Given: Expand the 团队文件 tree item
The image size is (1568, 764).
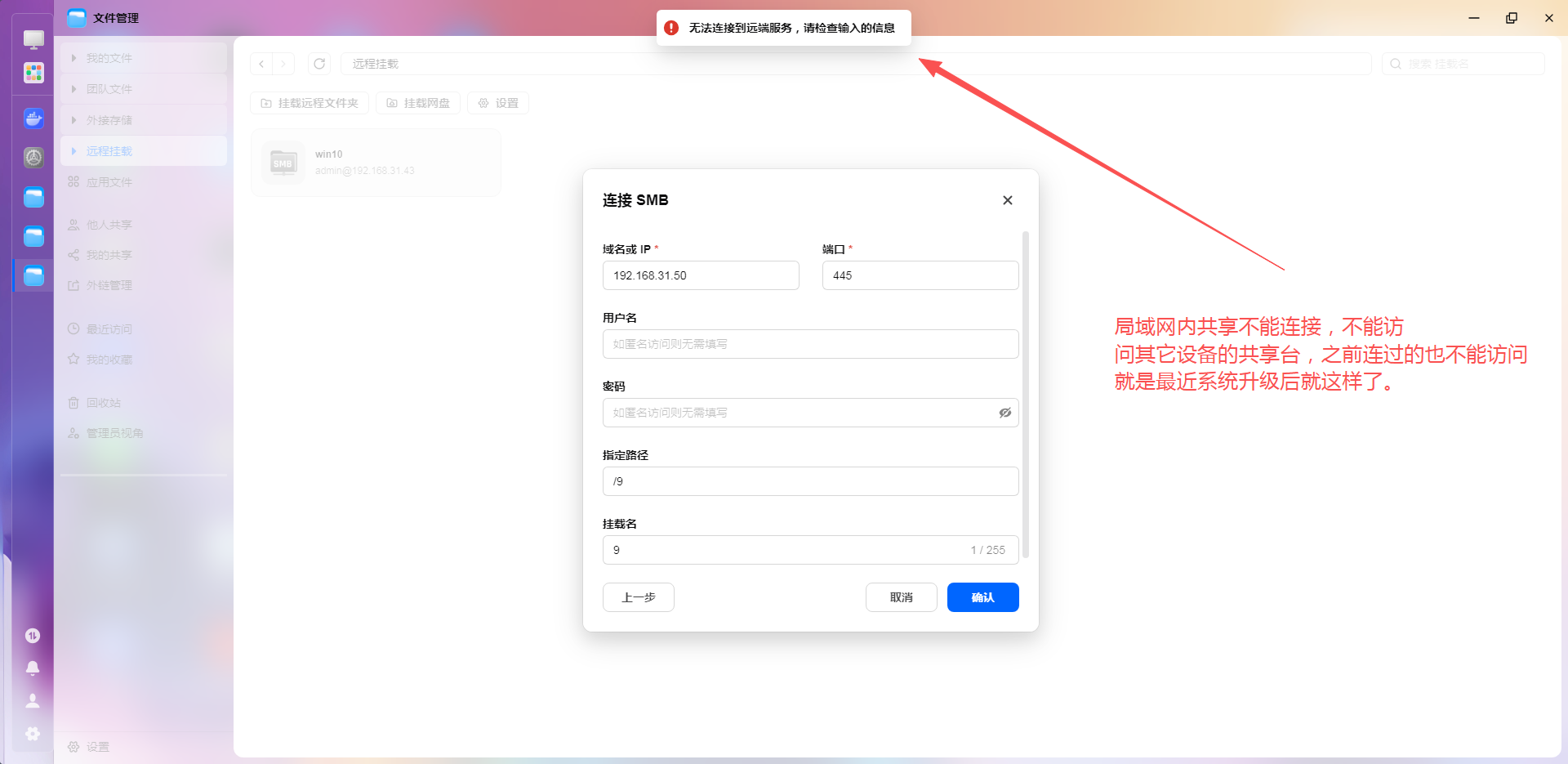Looking at the screenshot, I should [x=73, y=89].
